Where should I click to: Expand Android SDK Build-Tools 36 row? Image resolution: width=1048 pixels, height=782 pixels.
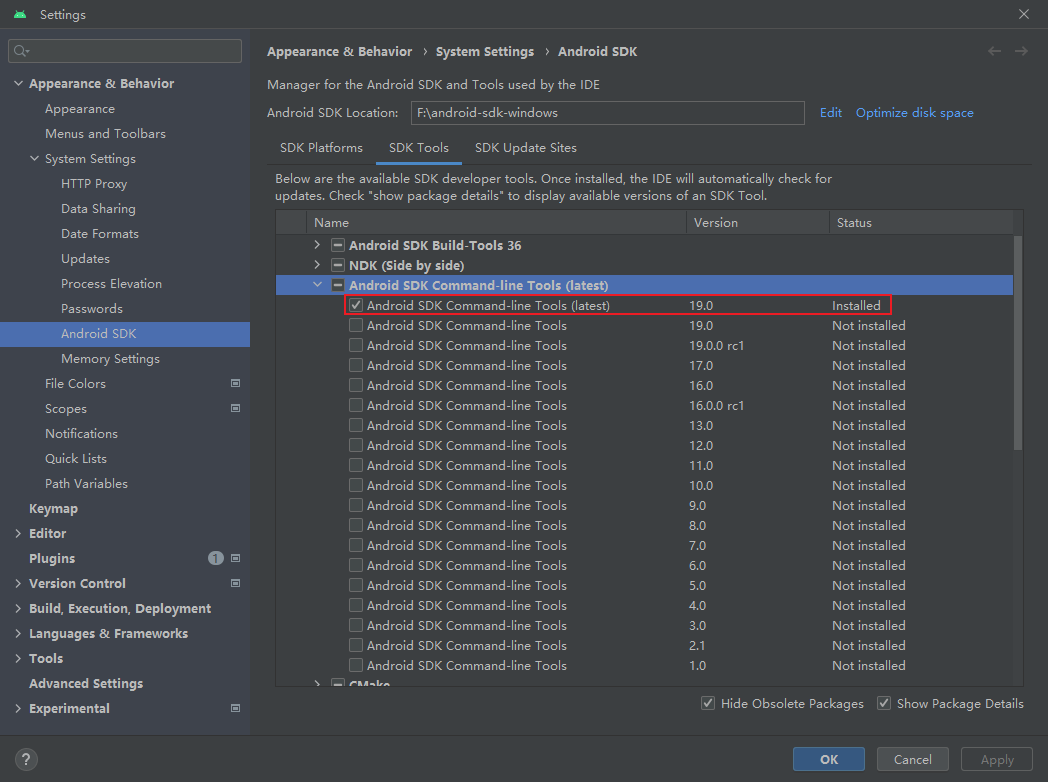(x=317, y=245)
